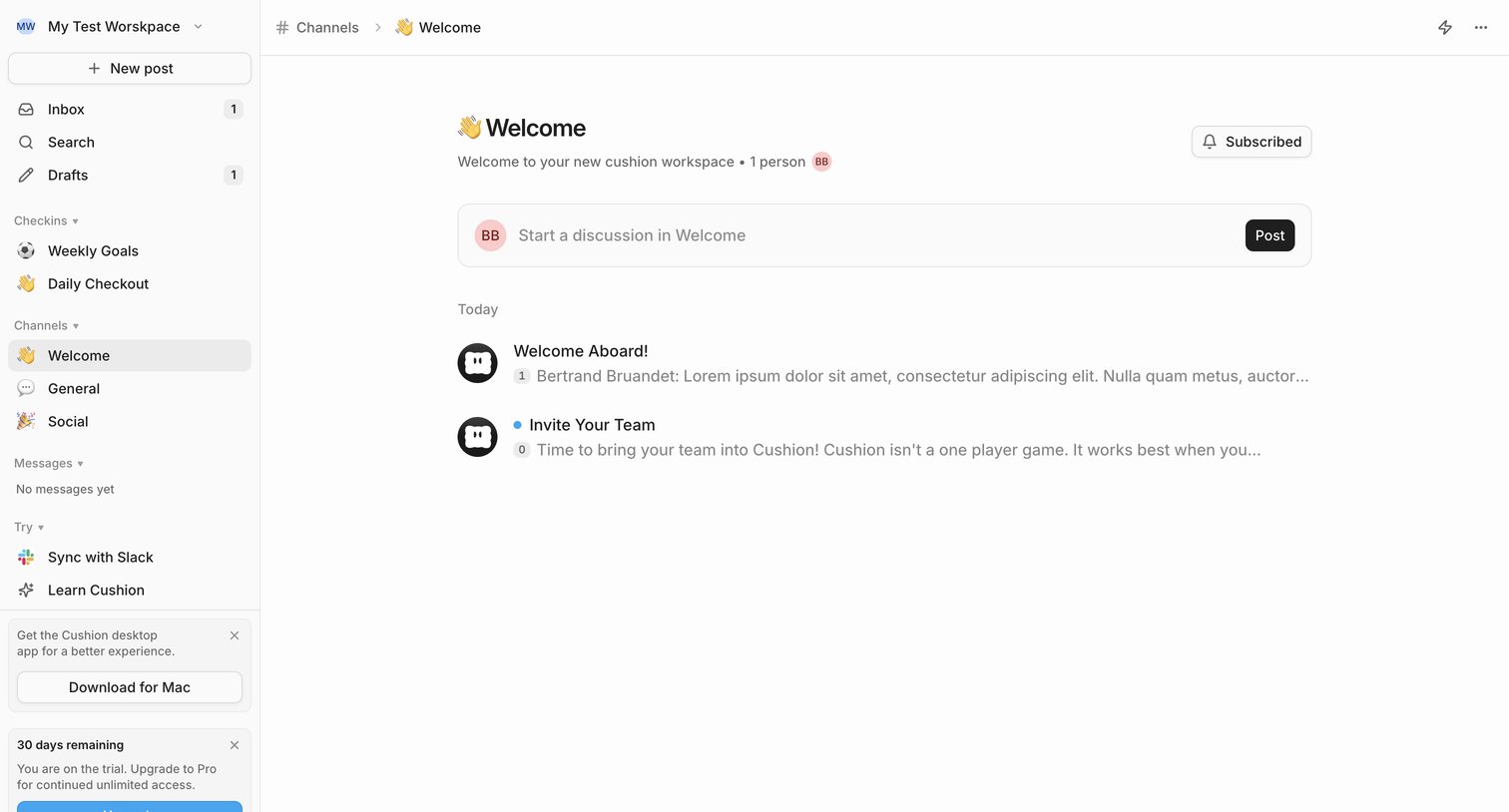Click the MW workspace avatar icon
The width and height of the screenshot is (1509, 812).
point(26,27)
